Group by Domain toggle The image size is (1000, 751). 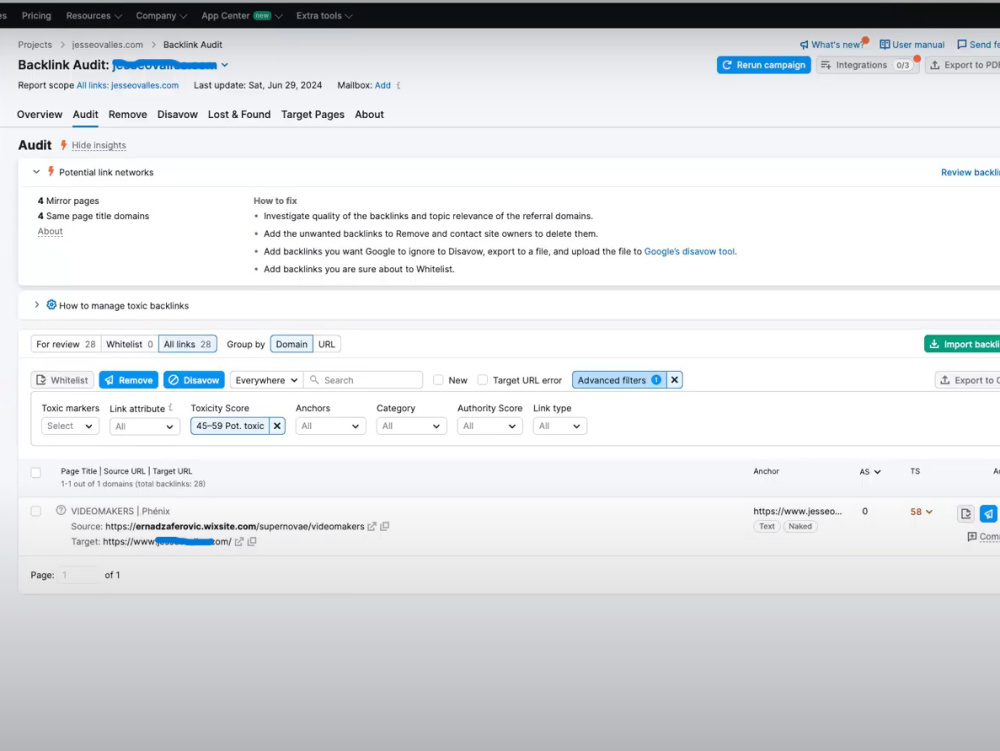coord(291,344)
